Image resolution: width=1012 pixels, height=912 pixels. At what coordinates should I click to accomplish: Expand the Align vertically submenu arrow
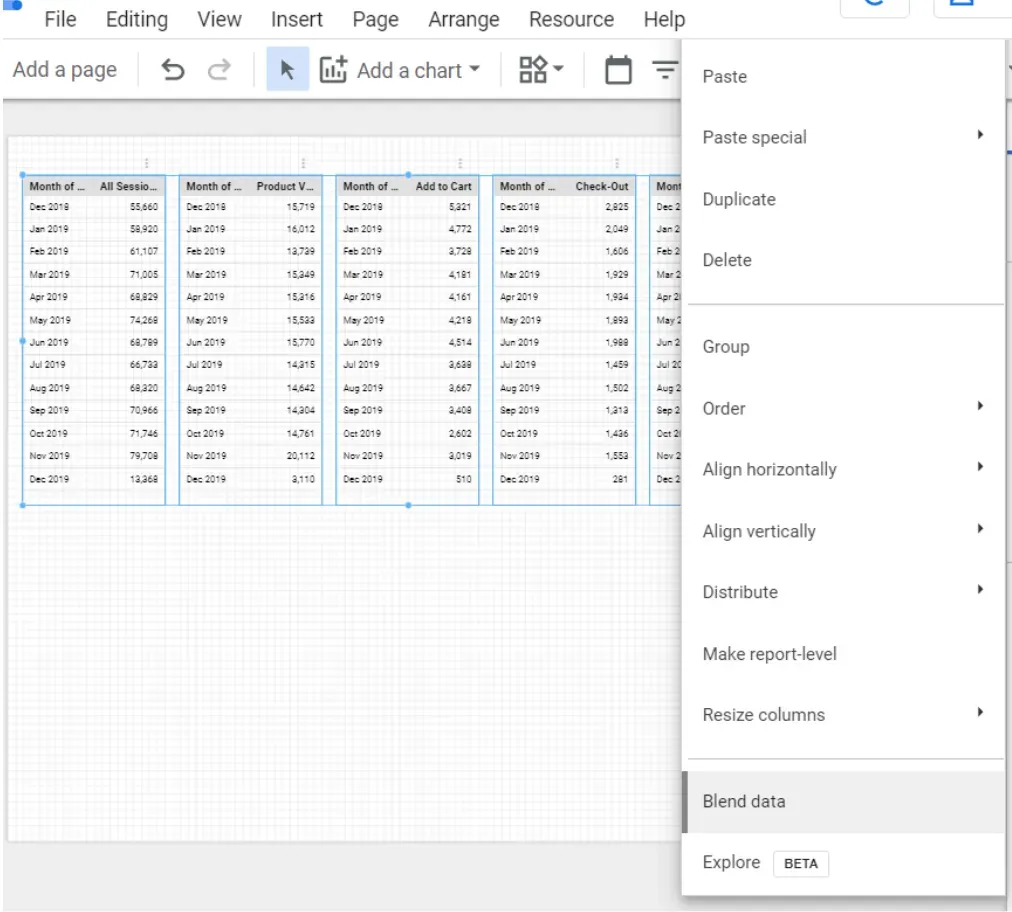coord(980,529)
